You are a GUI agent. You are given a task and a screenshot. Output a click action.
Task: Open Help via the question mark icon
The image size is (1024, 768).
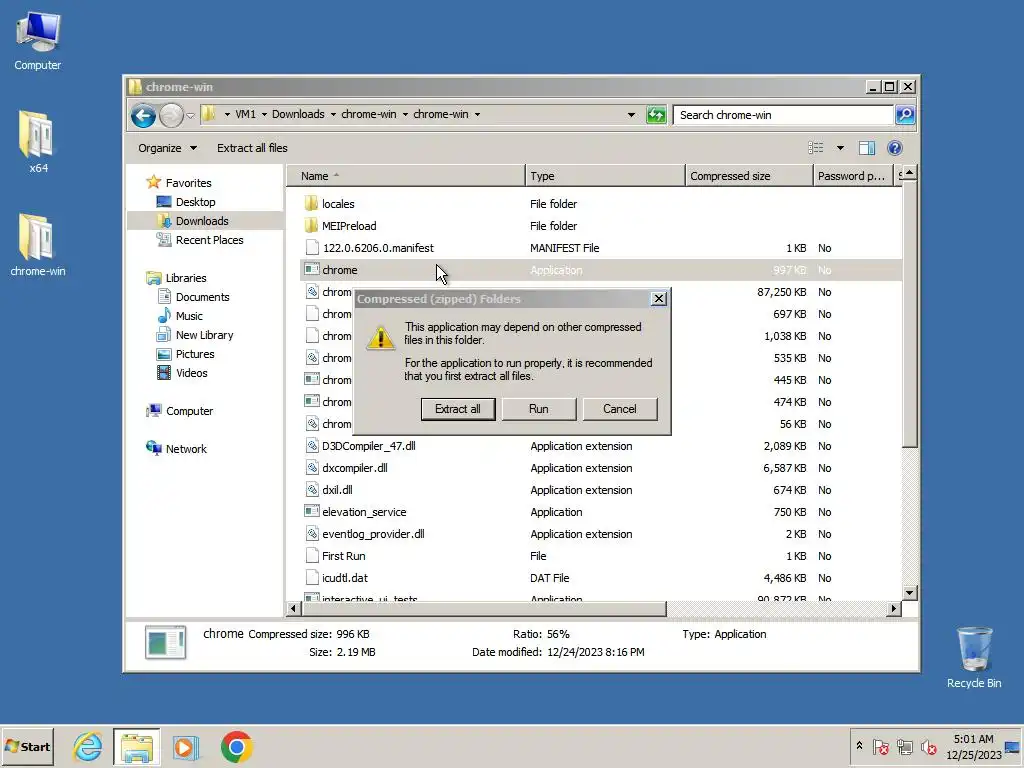tap(895, 148)
